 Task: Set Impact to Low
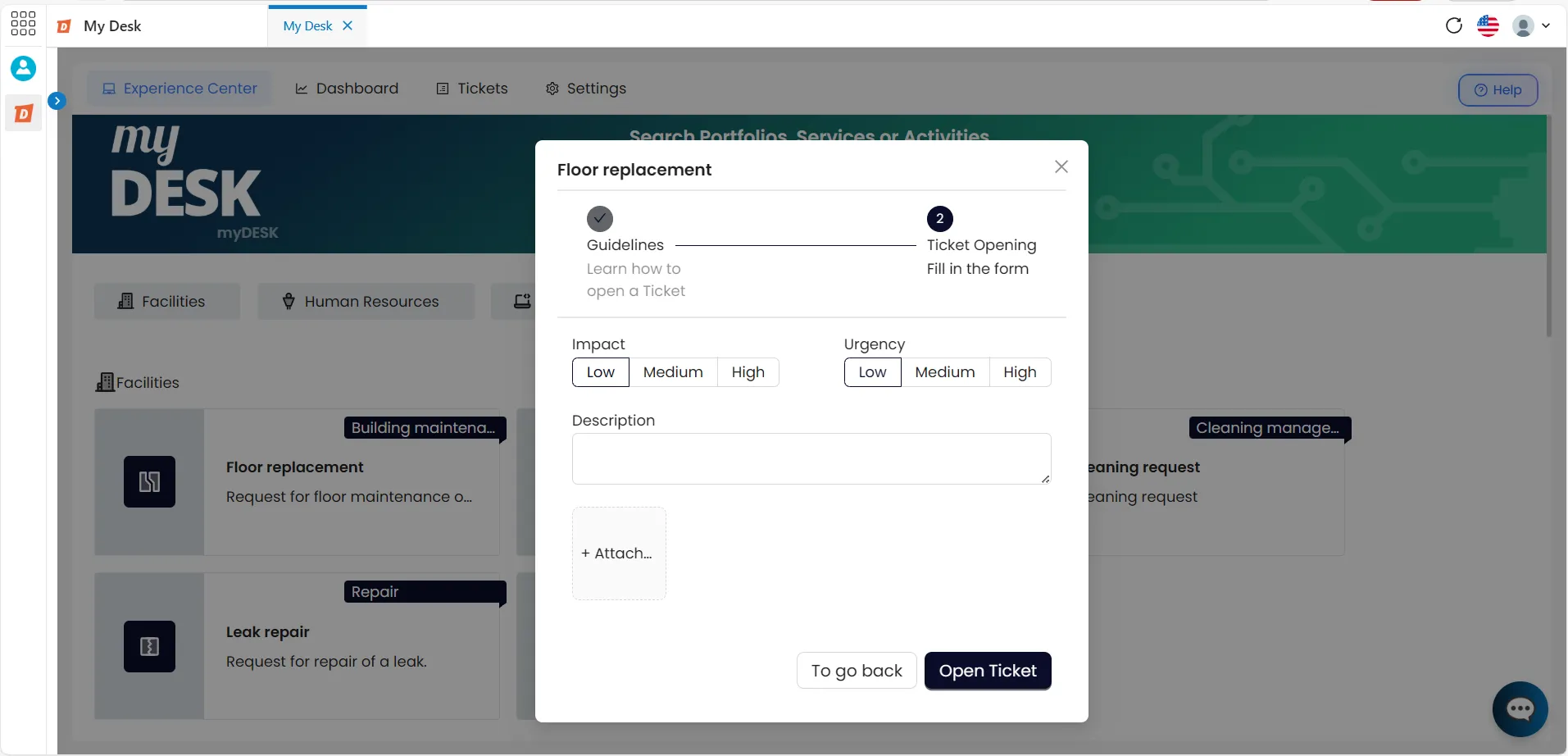coord(601,372)
